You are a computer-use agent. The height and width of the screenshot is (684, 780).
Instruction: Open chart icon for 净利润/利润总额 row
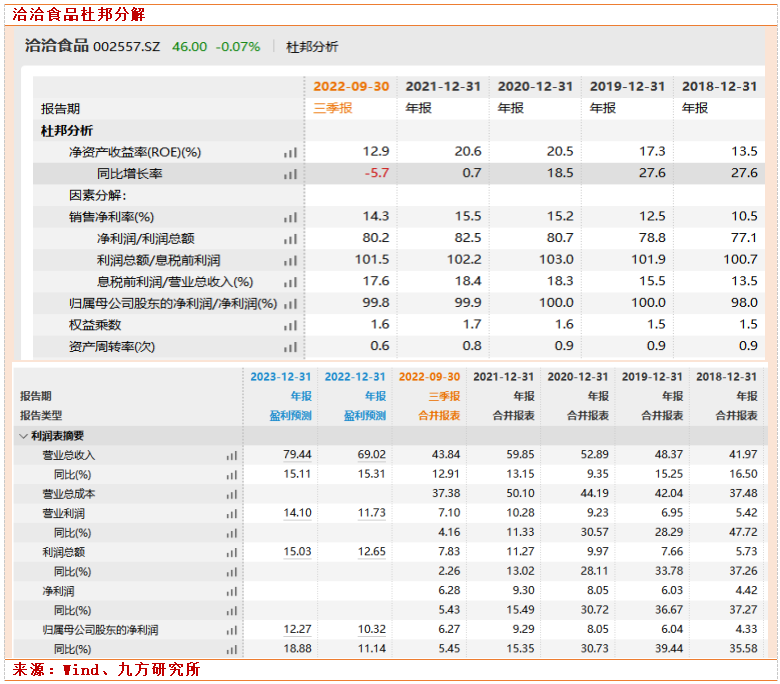tap(290, 239)
